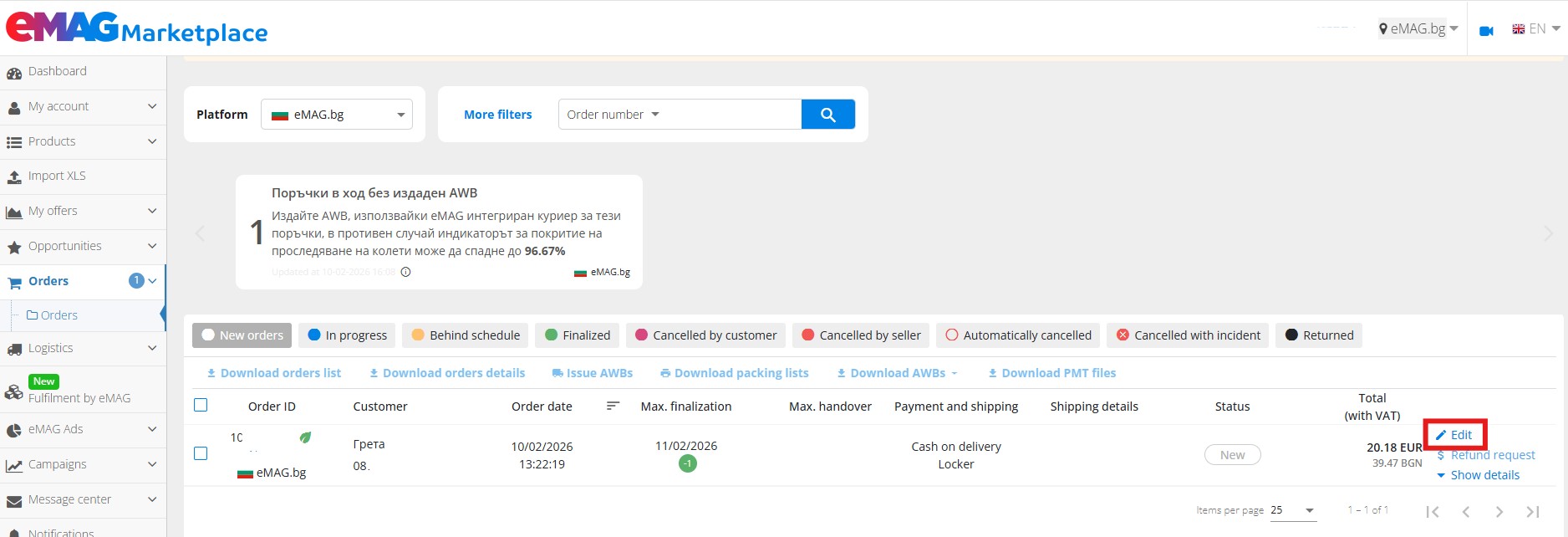The width and height of the screenshot is (1568, 537).
Task: Click the Products list icon
Action: (14, 143)
